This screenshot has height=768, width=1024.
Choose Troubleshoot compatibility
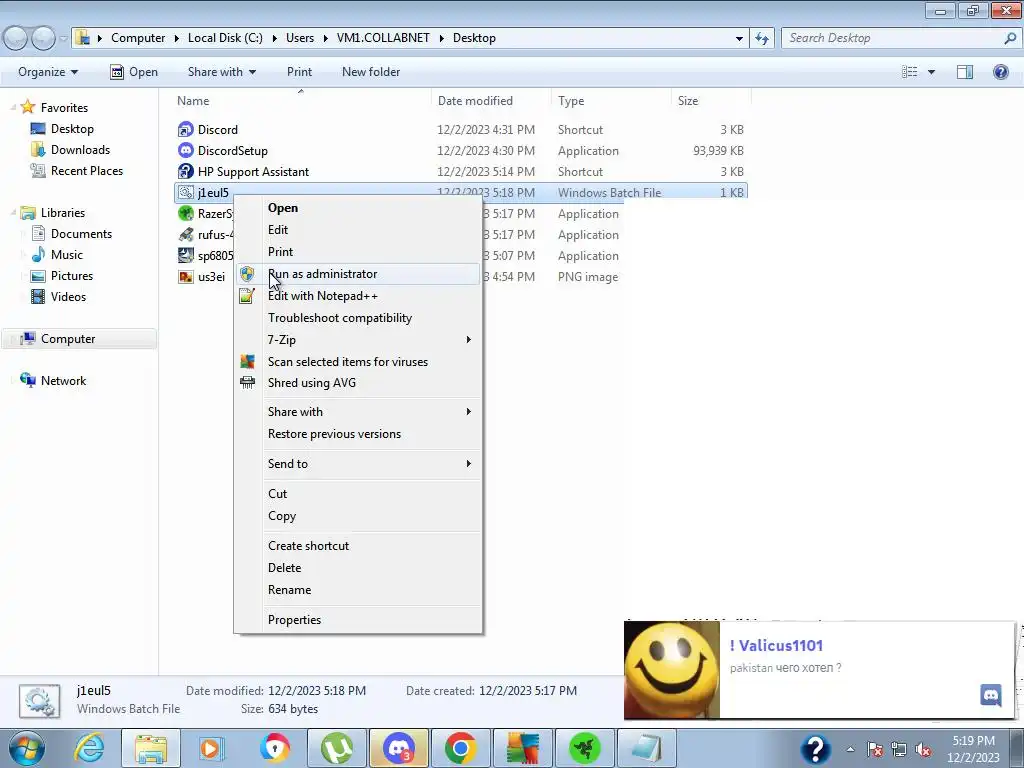pyautogui.click(x=358, y=318)
